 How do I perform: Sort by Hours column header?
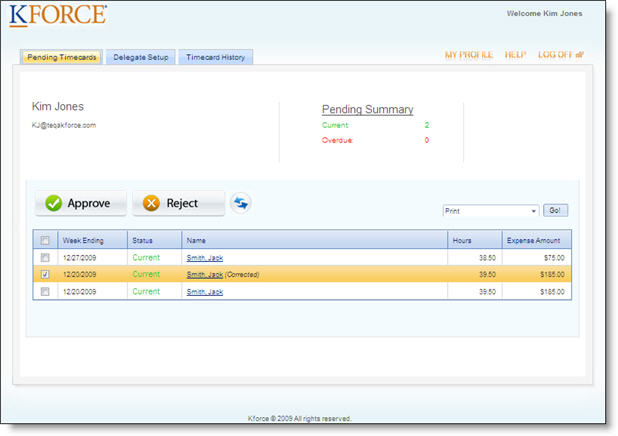pyautogui.click(x=475, y=240)
